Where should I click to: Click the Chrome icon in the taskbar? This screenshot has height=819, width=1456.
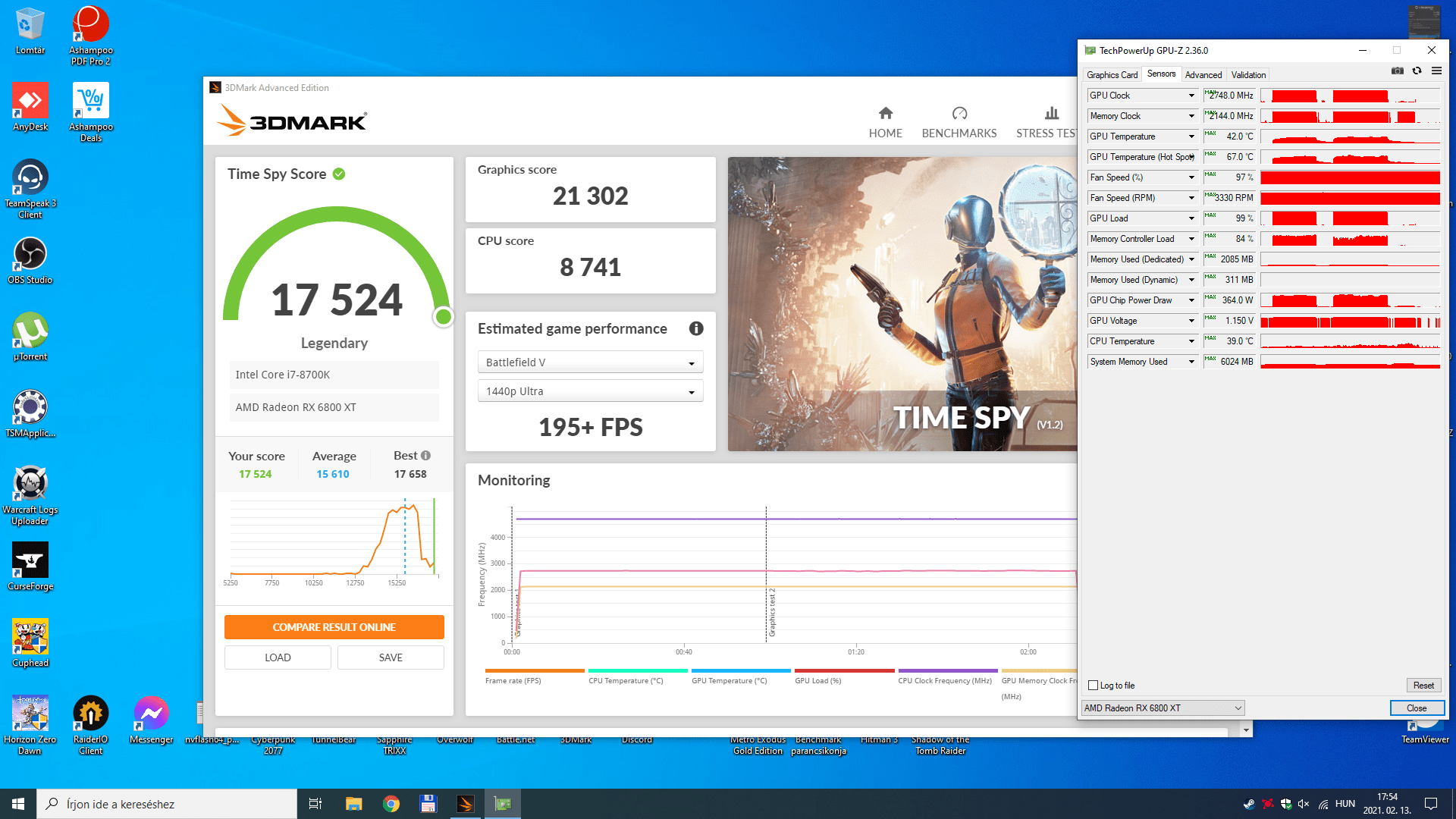pyautogui.click(x=391, y=804)
